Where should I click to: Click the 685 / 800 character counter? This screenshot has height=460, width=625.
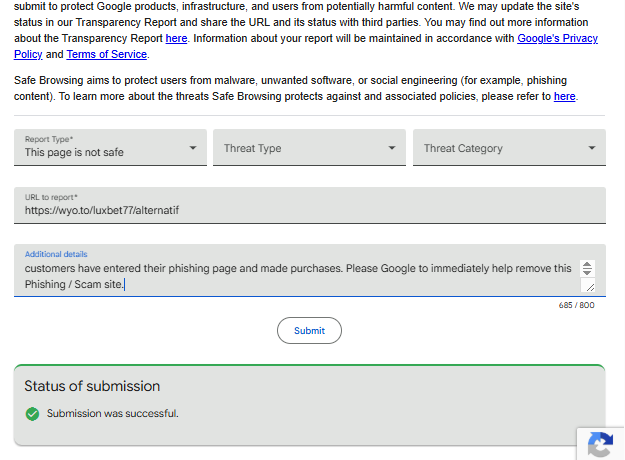tap(576, 305)
